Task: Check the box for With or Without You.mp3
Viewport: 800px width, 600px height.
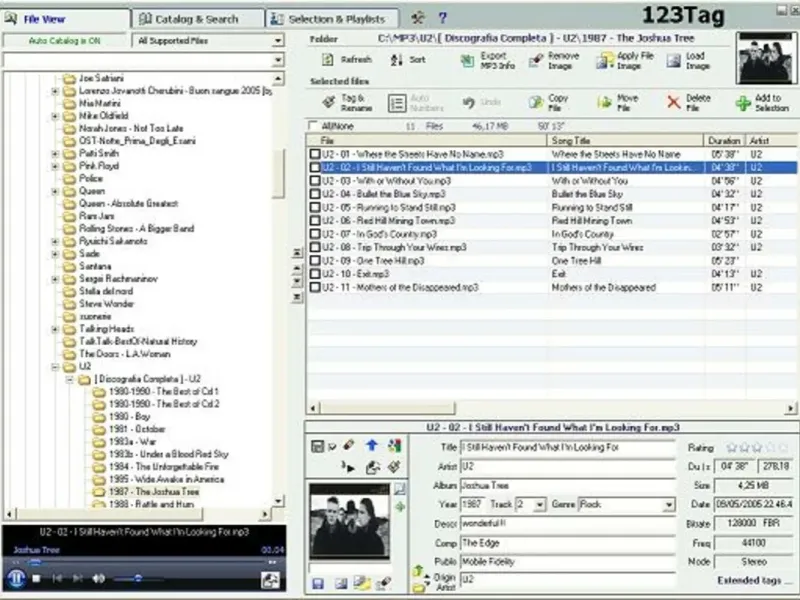Action: tap(316, 181)
